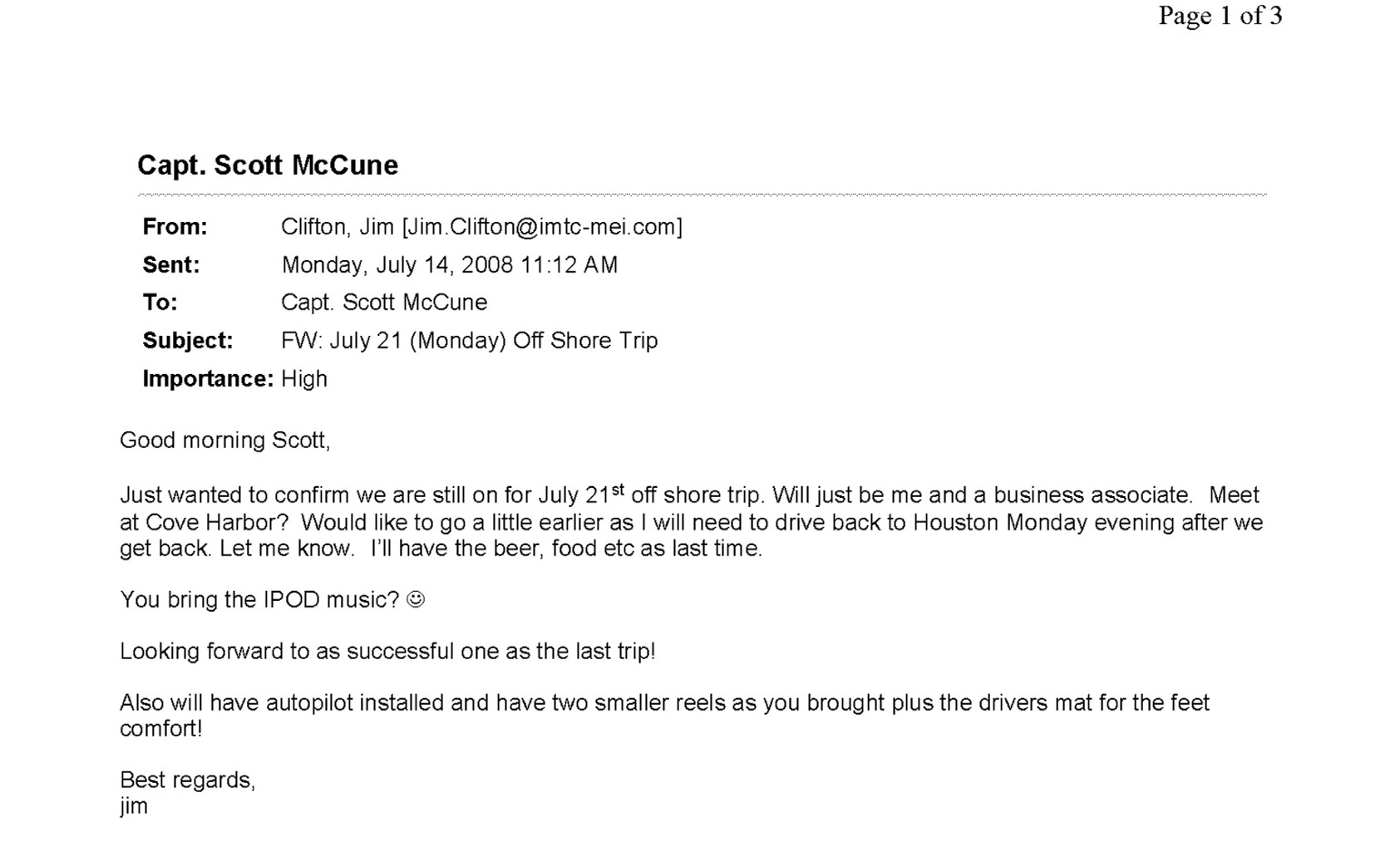Click the Importance: label
This screenshot has height=847, width=1400.
point(208,379)
